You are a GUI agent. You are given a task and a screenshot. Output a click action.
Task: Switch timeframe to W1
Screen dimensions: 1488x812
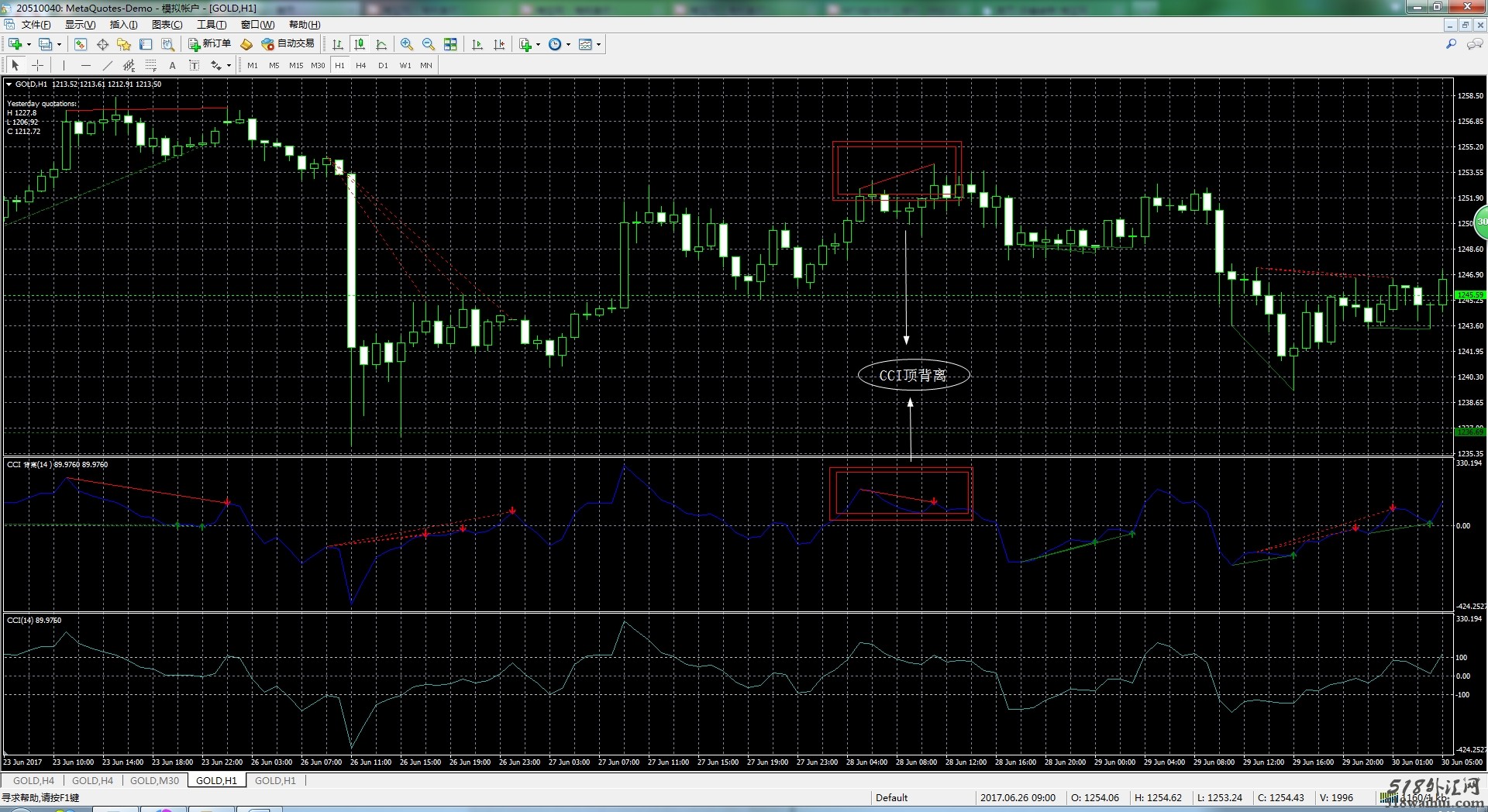point(405,66)
